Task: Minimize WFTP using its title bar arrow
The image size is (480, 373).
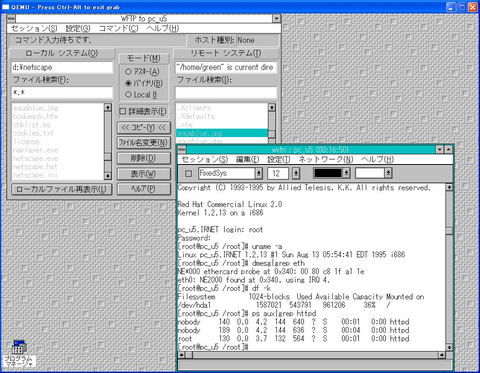Action: pos(276,18)
